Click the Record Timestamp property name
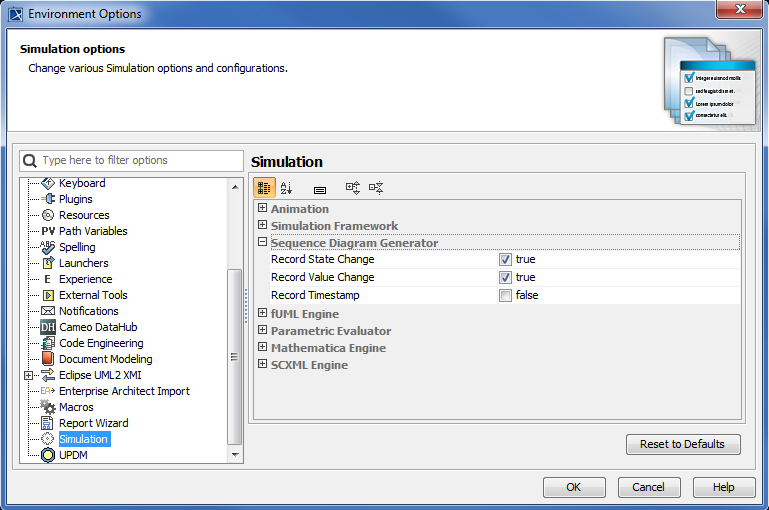Image resolution: width=769 pixels, height=510 pixels. tap(315, 295)
